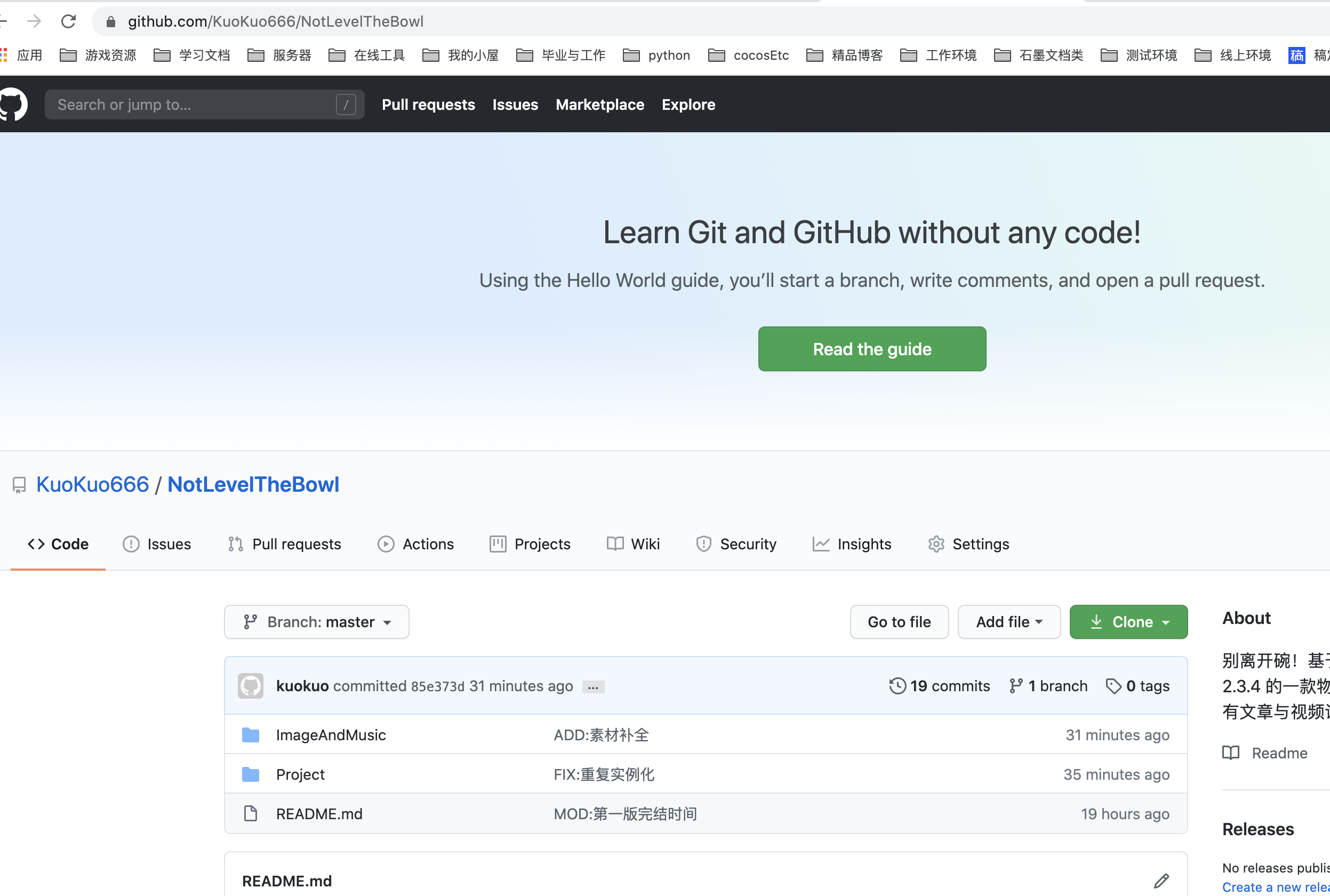Open the 我的小屋 bookmark folder
The image size is (1330, 896).
[460, 55]
